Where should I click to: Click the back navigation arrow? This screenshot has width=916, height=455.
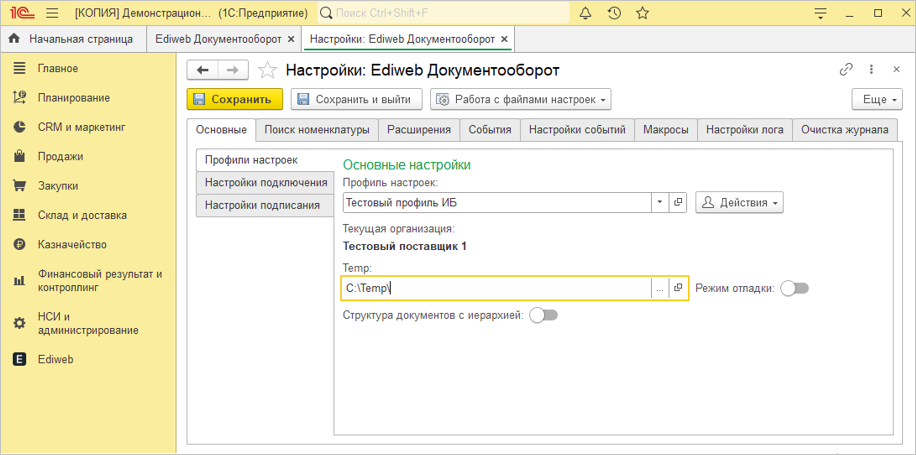pos(203,70)
